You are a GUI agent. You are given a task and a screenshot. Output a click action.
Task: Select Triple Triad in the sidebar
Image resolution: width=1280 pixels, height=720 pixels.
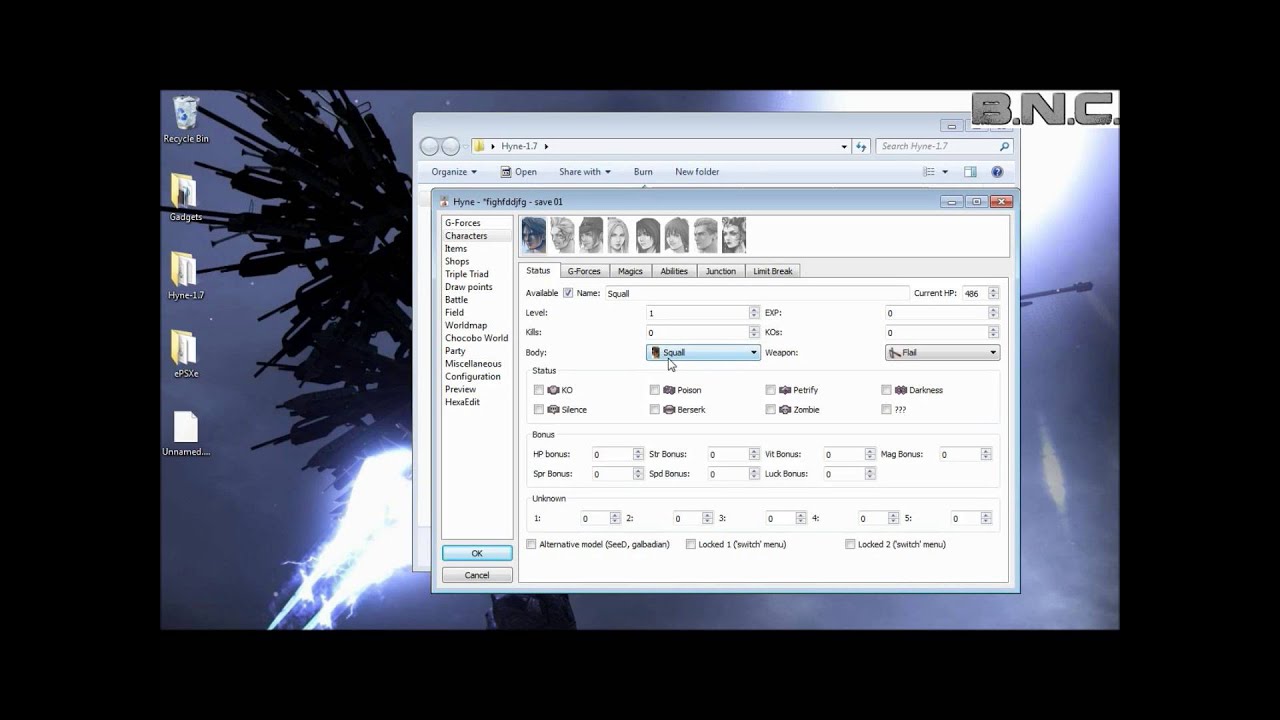point(467,274)
